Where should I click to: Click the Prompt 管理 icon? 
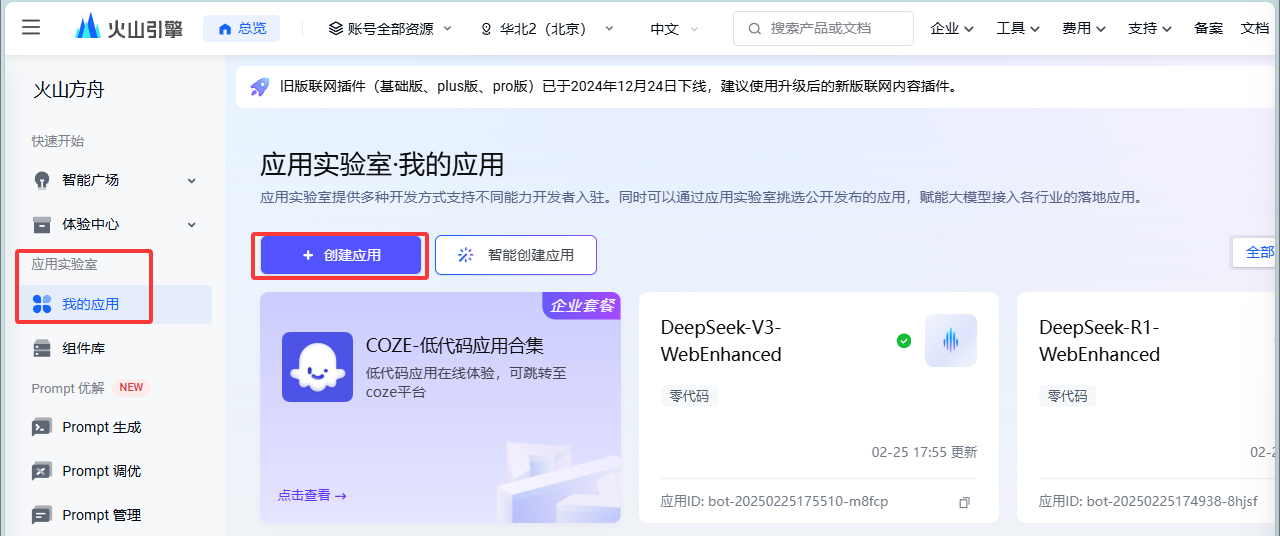42,515
